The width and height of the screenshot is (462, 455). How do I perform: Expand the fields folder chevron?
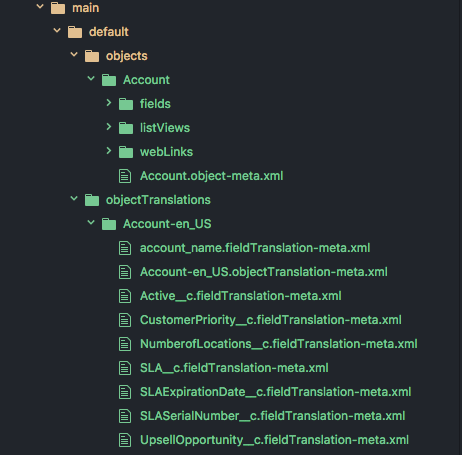pyautogui.click(x=109, y=103)
